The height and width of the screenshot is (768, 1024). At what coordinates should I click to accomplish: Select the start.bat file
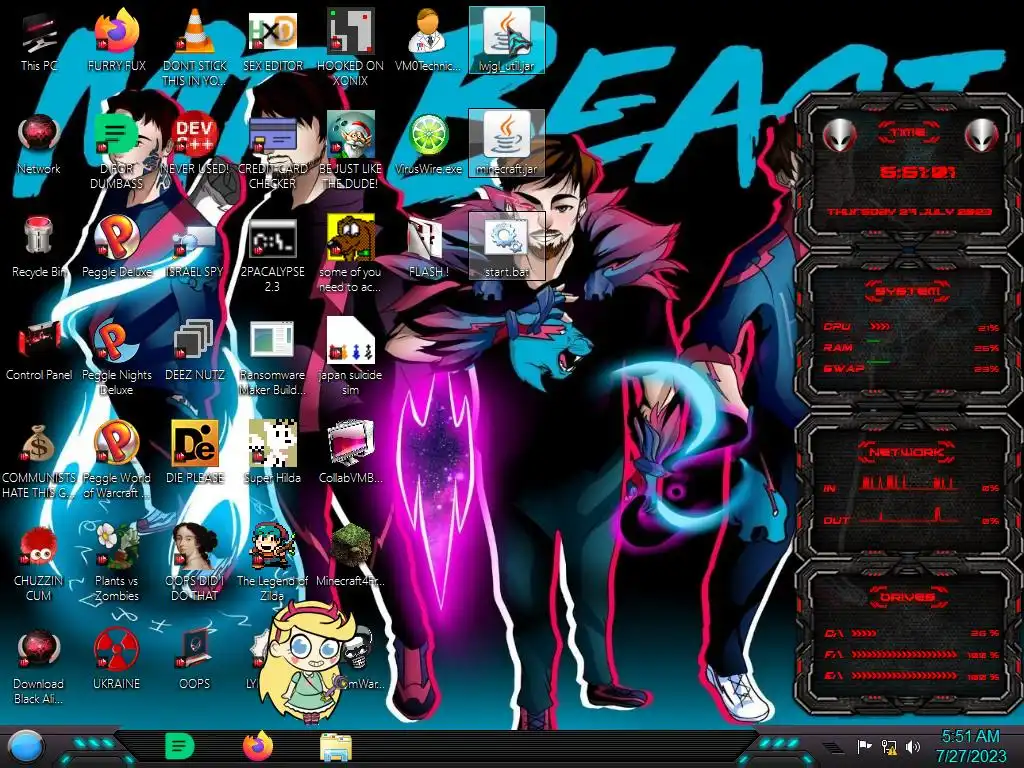tap(506, 246)
